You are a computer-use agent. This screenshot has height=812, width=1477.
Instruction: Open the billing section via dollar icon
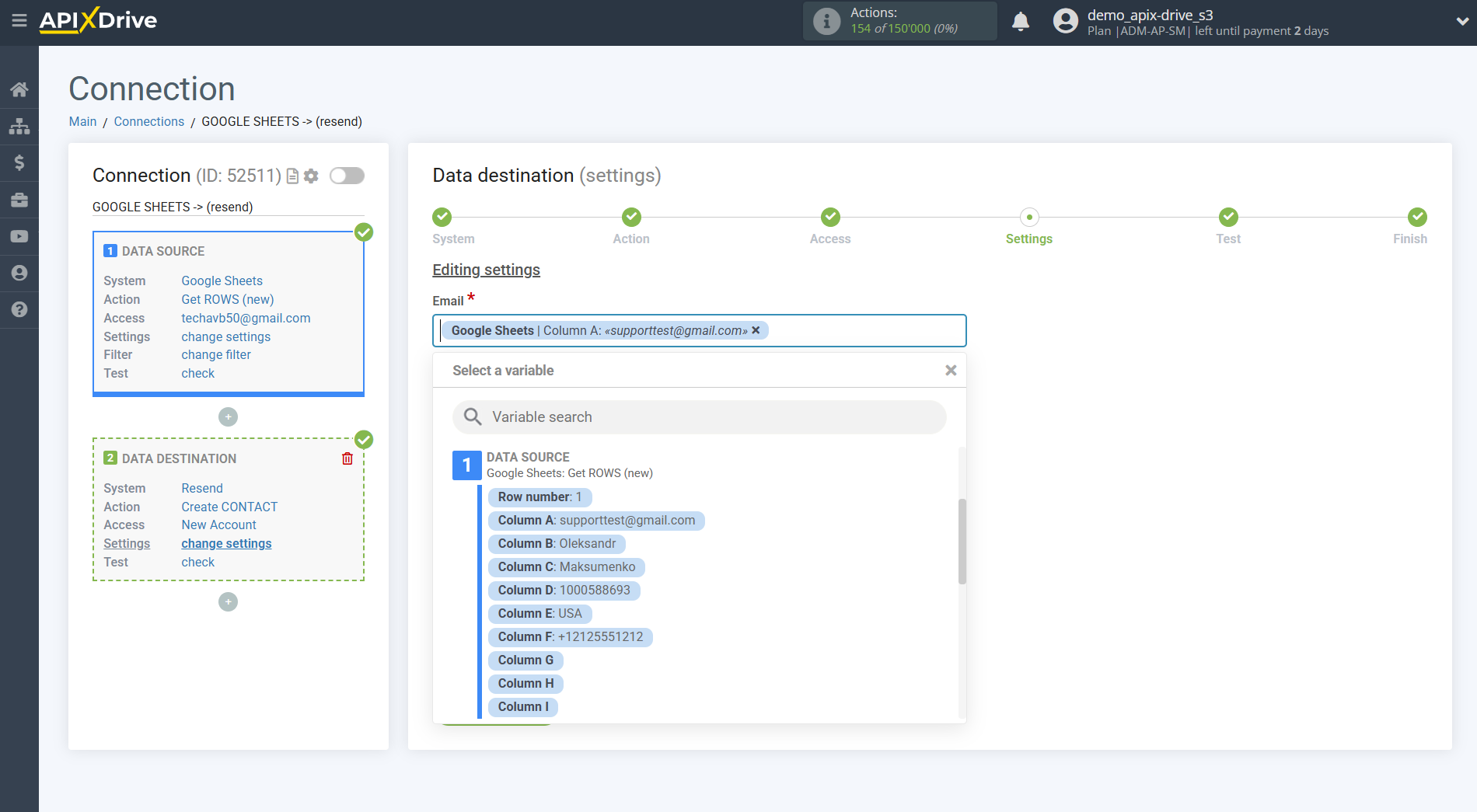[x=19, y=162]
